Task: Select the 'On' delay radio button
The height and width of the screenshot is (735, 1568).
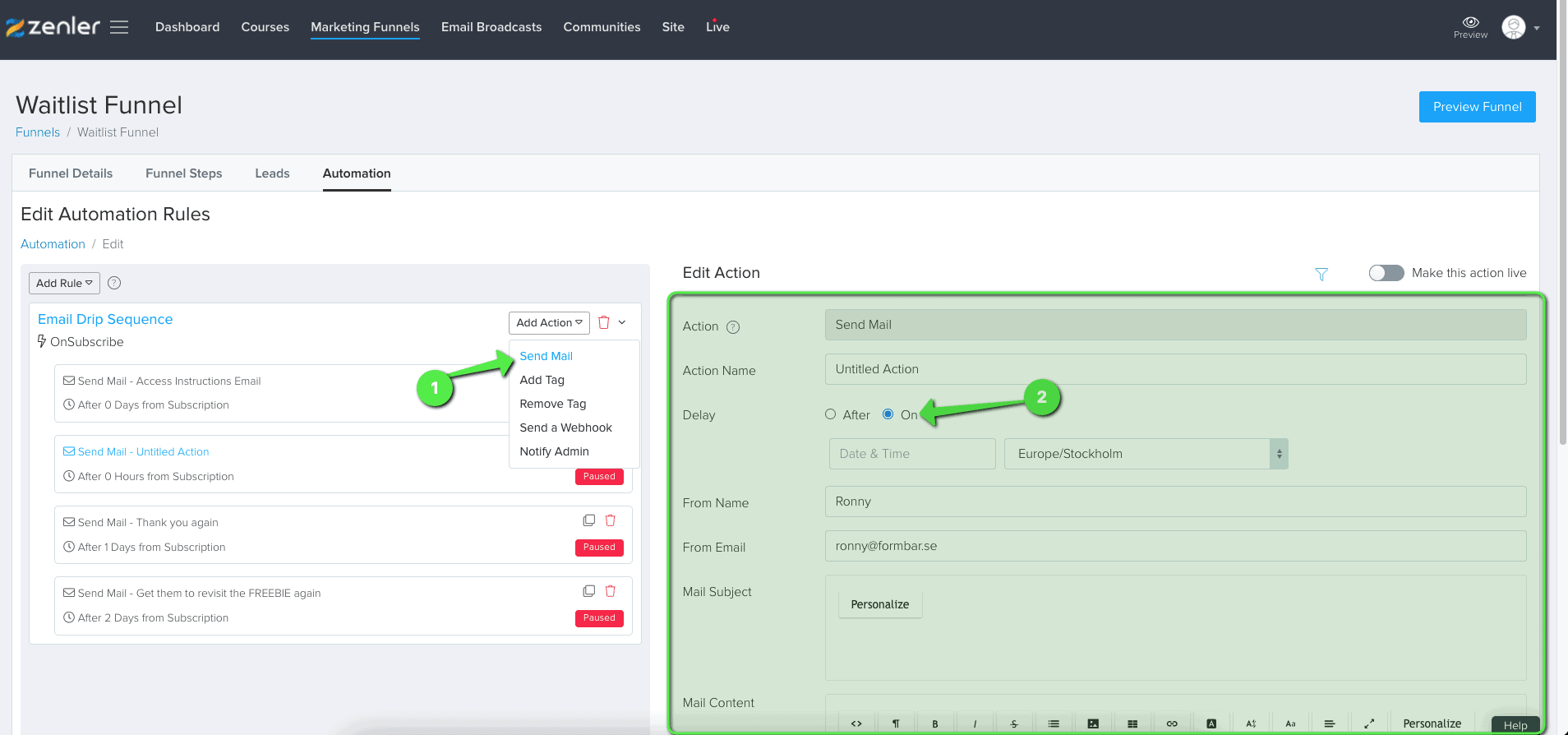Action: coord(888,414)
